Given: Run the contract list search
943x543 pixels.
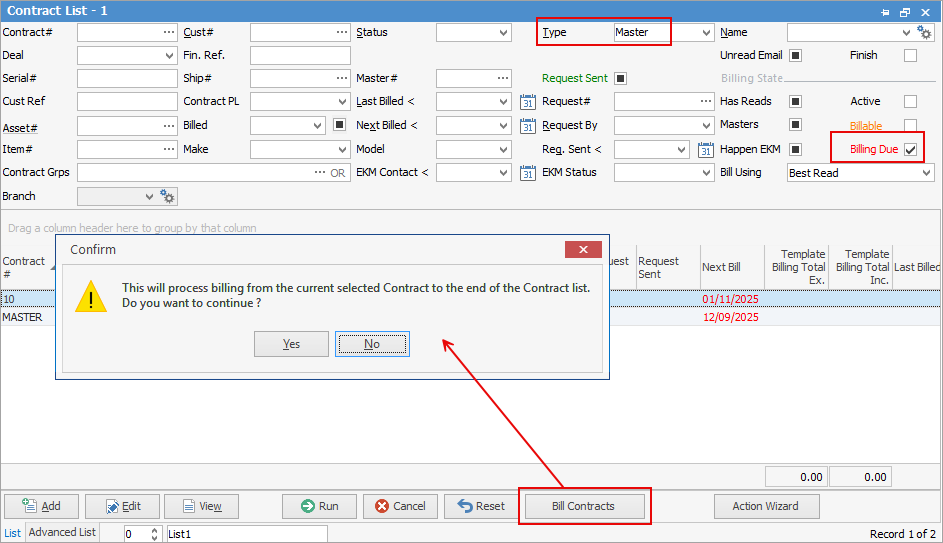Looking at the screenshot, I should [x=319, y=506].
